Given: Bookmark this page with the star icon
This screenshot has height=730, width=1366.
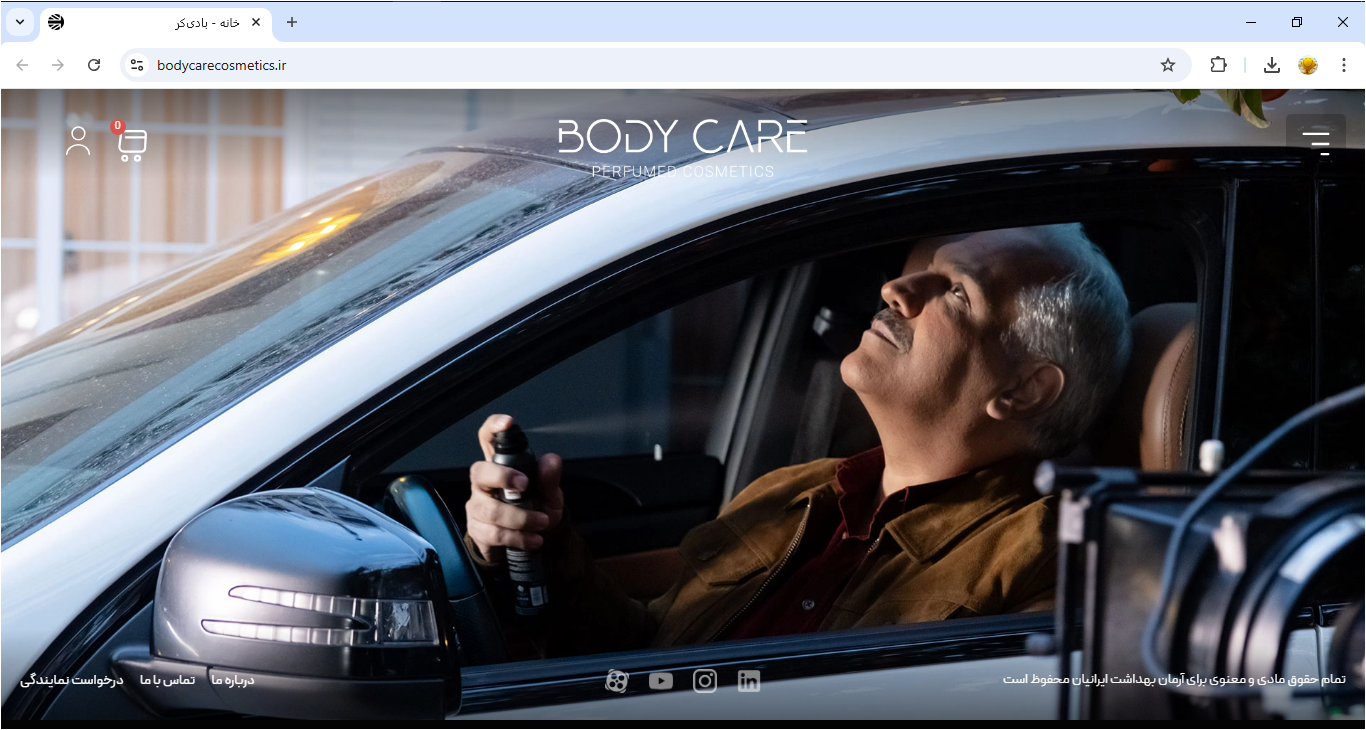Looking at the screenshot, I should (1168, 65).
